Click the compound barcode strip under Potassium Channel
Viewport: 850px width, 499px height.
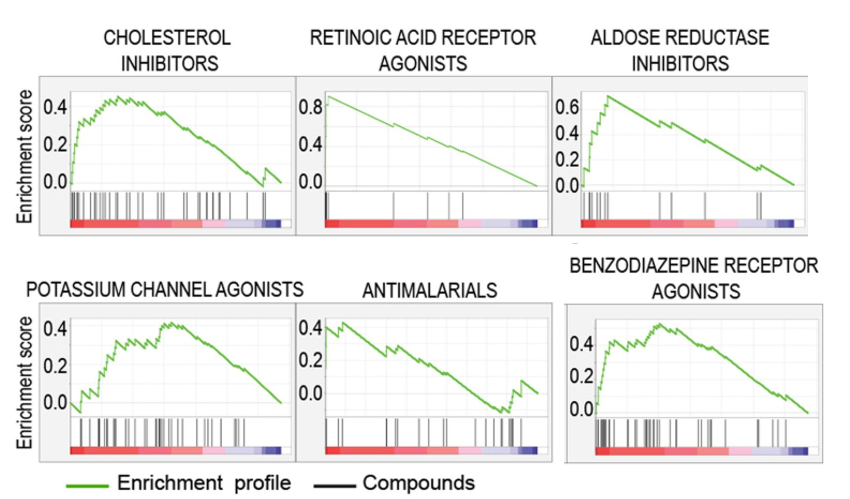coord(177,430)
